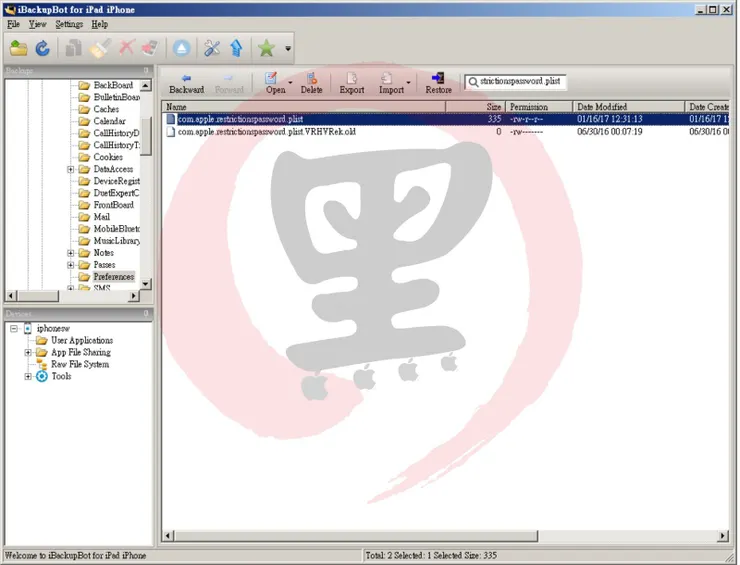Open the dropdown arrow next to green star
The height and width of the screenshot is (565, 740).
(x=287, y=48)
